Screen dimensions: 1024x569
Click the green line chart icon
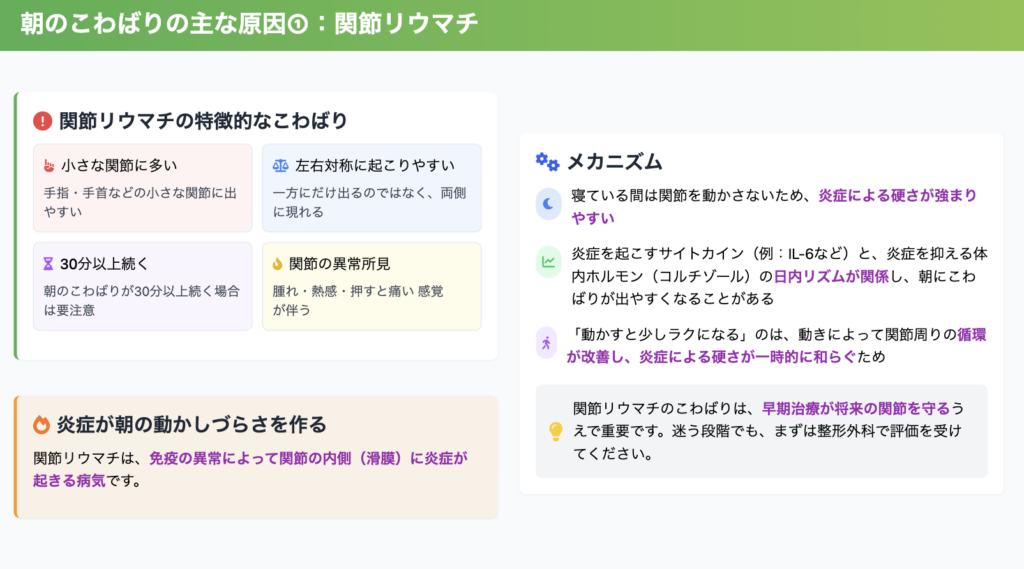click(548, 262)
